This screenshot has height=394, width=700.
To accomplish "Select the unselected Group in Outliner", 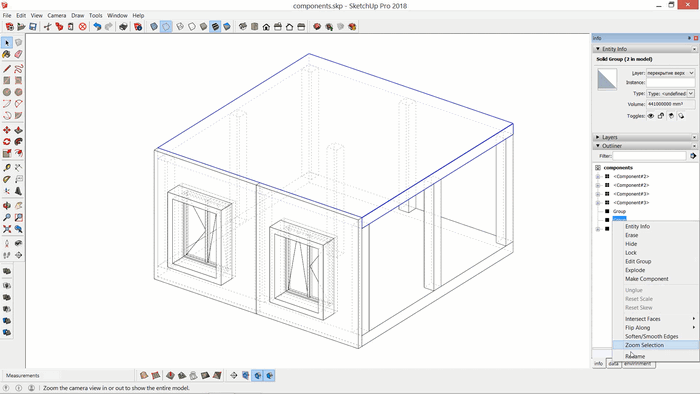I will 619,211.
